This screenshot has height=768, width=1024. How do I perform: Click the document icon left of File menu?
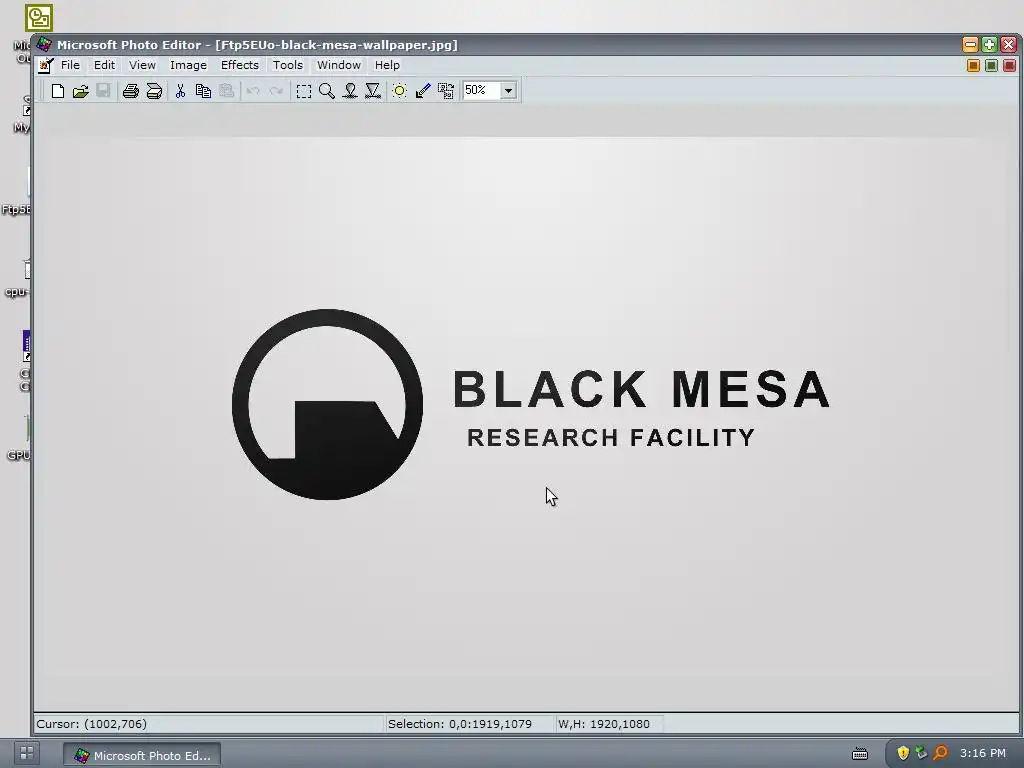coord(45,65)
